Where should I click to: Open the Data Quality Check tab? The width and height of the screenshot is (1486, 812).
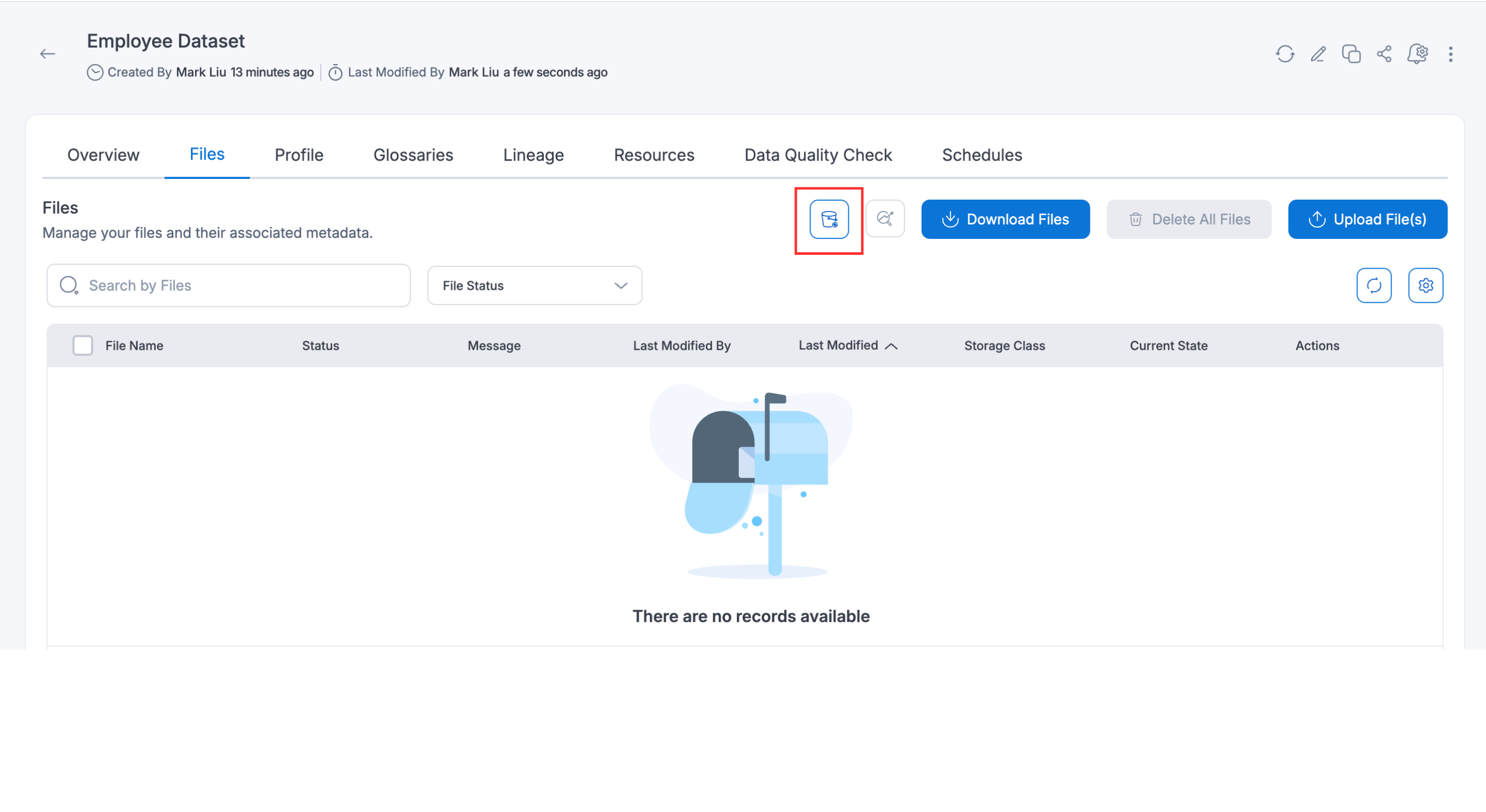[x=817, y=155]
